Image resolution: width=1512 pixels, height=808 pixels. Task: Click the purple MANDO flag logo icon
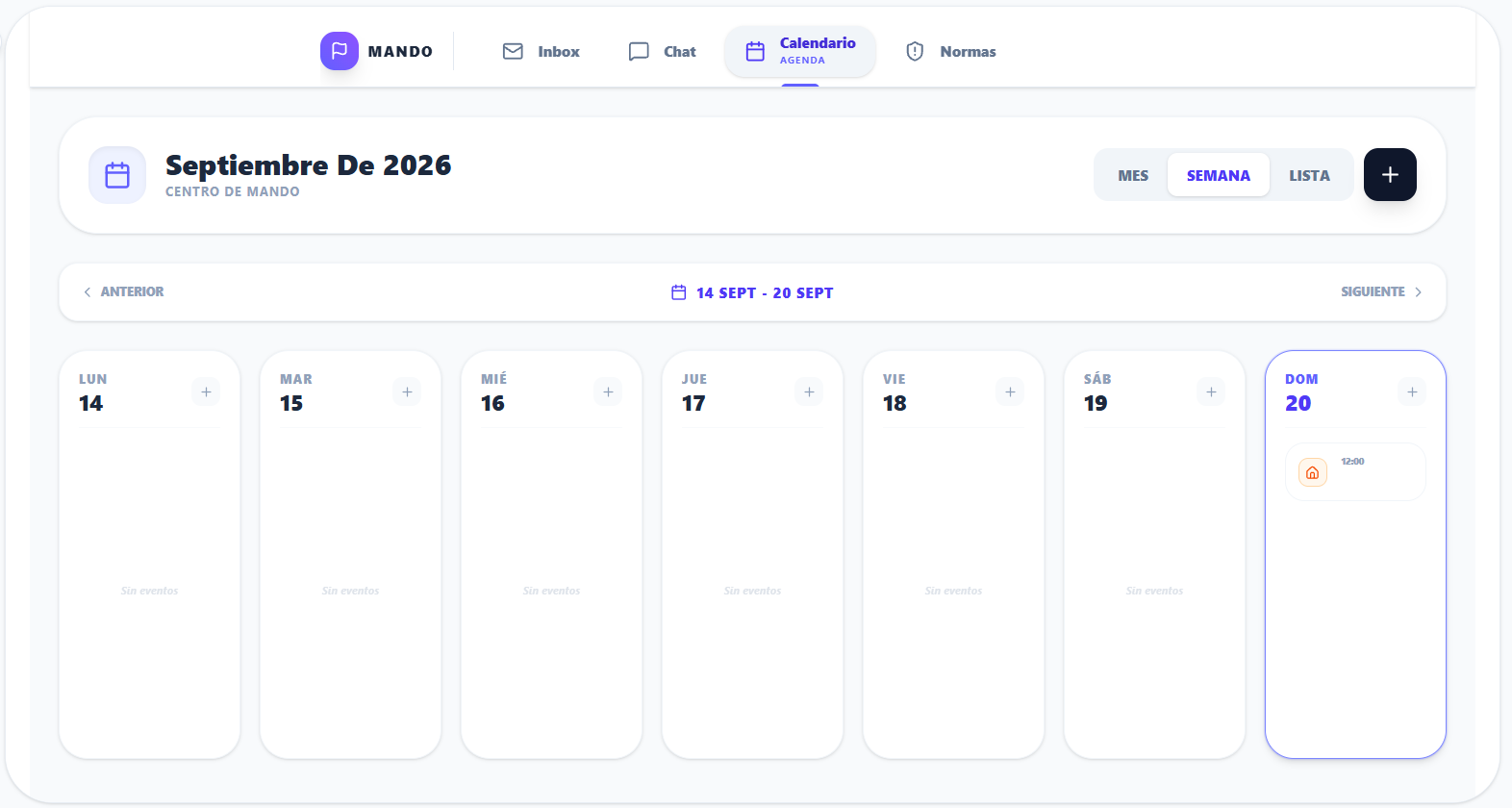340,51
